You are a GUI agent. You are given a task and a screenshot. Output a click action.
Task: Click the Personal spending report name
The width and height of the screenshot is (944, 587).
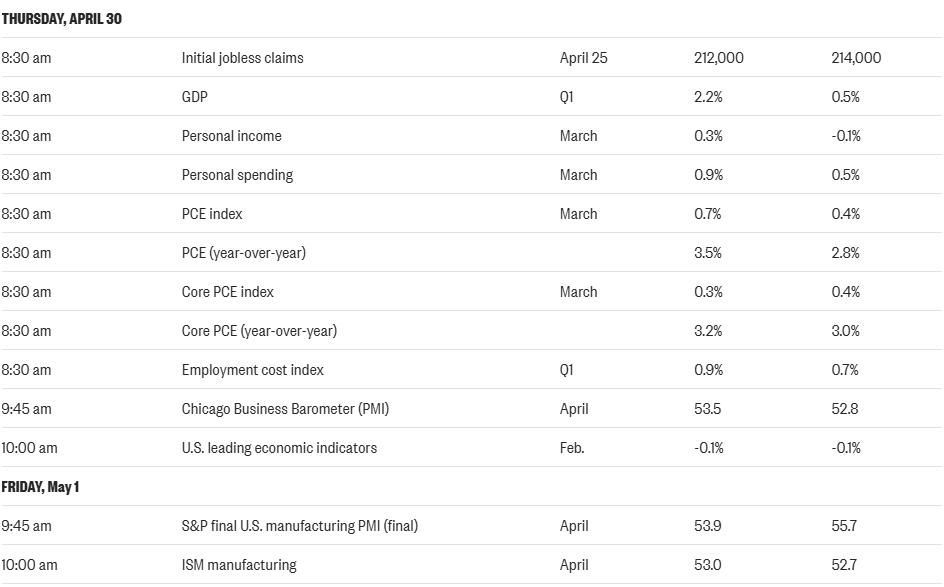[x=237, y=175]
